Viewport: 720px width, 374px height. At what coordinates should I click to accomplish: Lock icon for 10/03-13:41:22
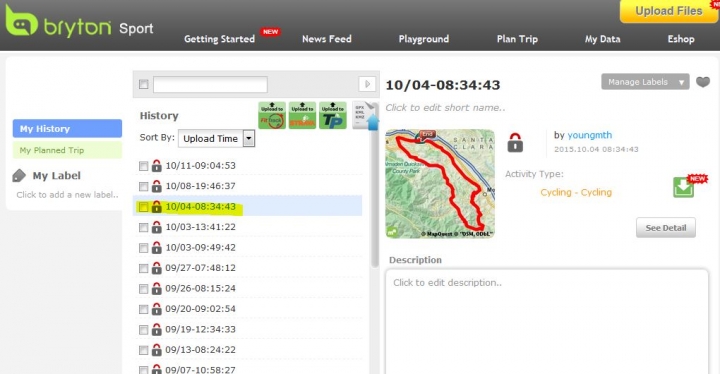pyautogui.click(x=157, y=227)
